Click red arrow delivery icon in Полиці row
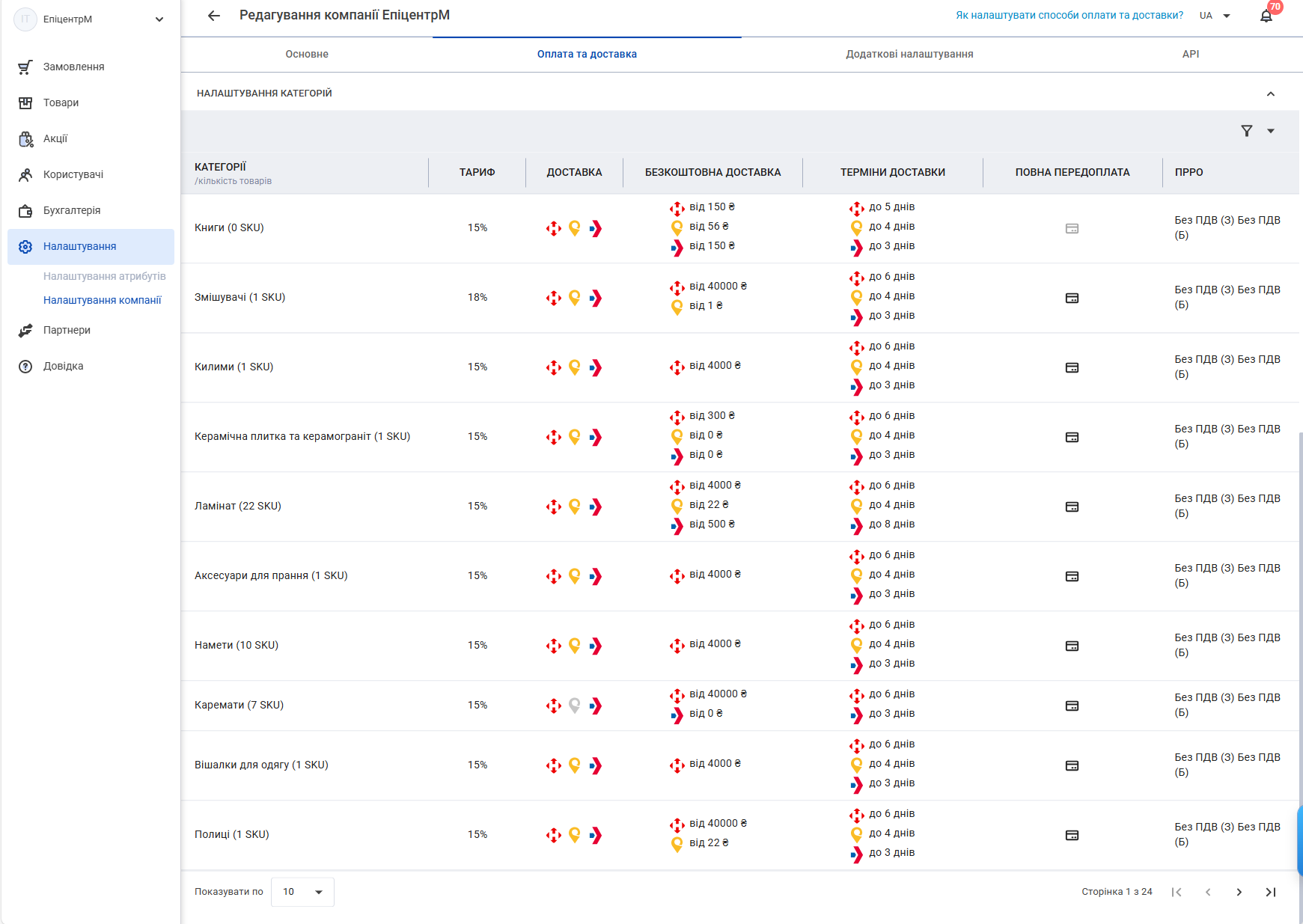 click(596, 835)
